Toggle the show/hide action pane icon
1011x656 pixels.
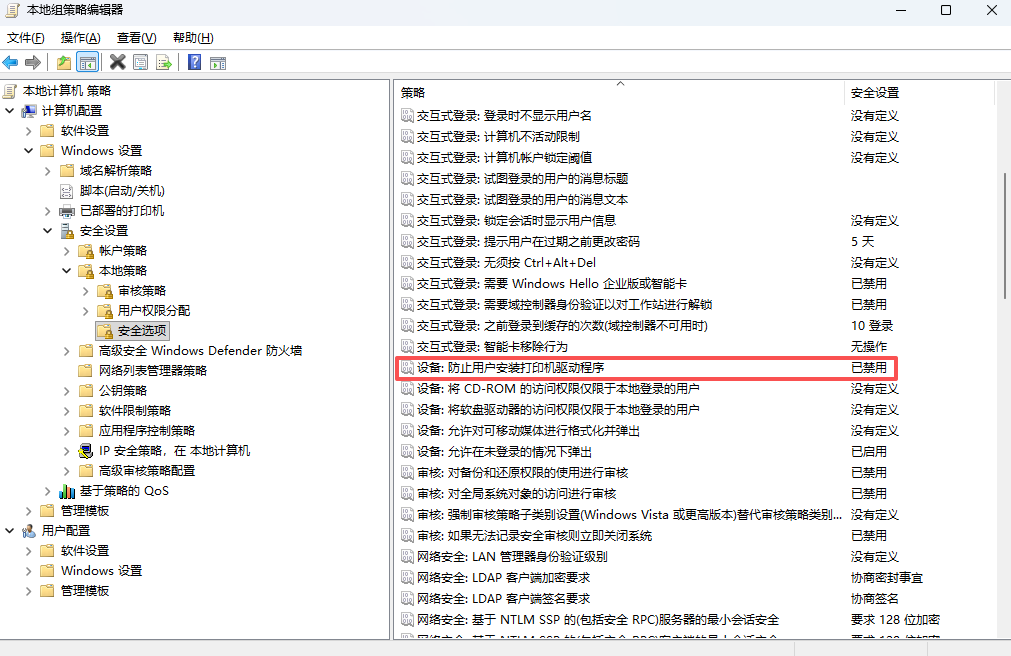[x=218, y=62]
